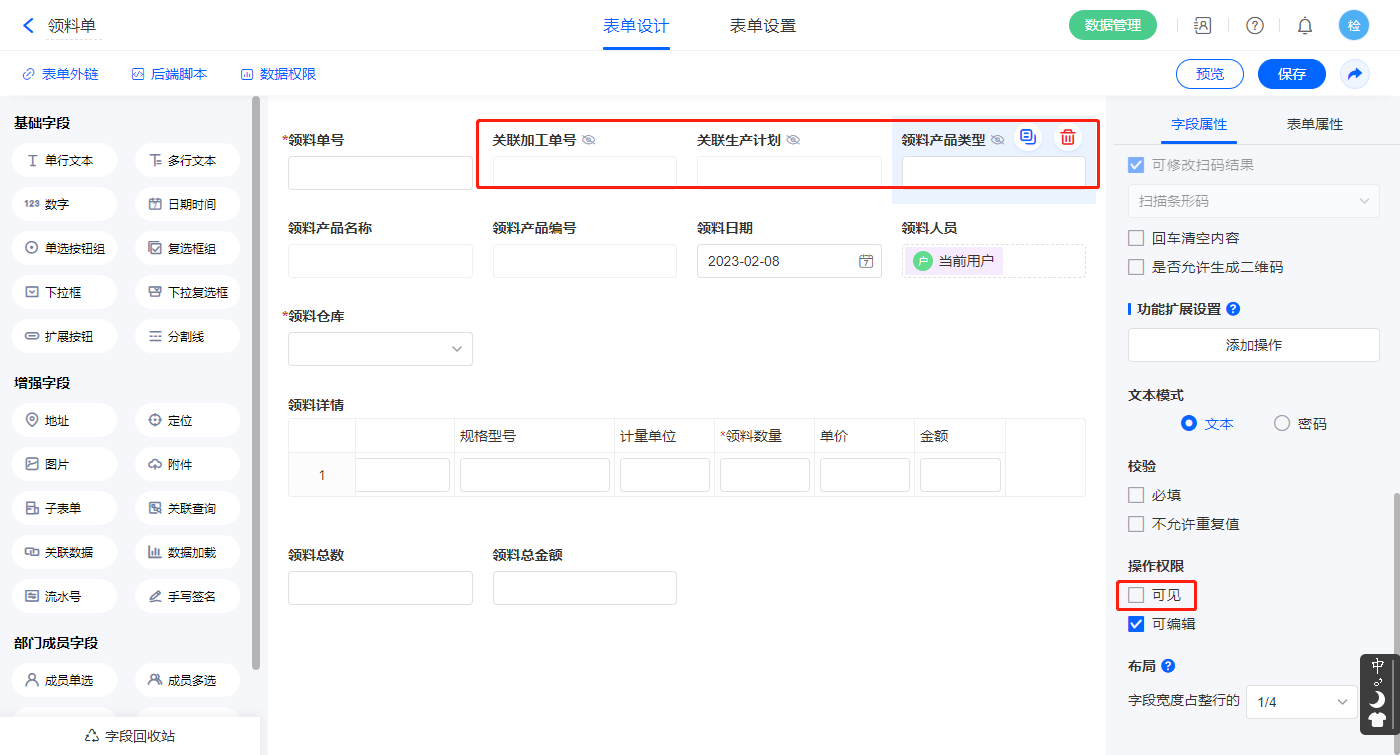Click the back arrow next to 领料单
Screen dimensions: 1400x755
click(28, 26)
